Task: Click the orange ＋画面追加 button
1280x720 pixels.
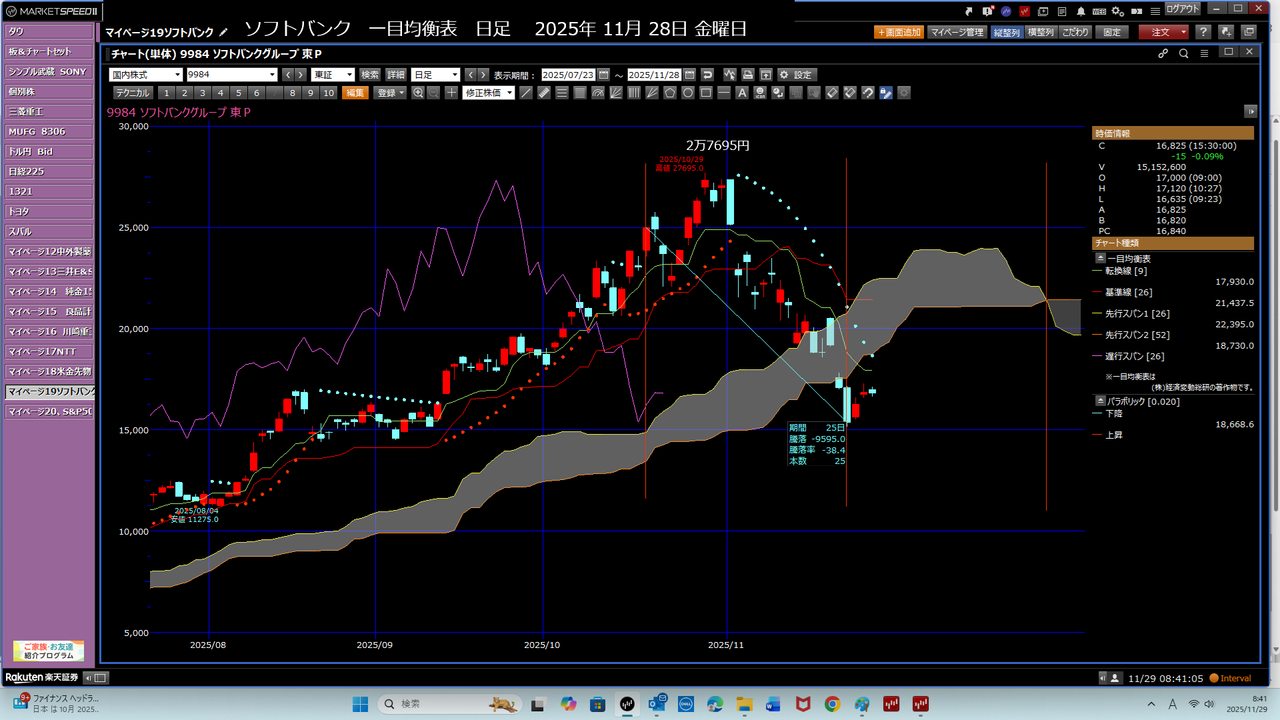Action: click(x=899, y=32)
